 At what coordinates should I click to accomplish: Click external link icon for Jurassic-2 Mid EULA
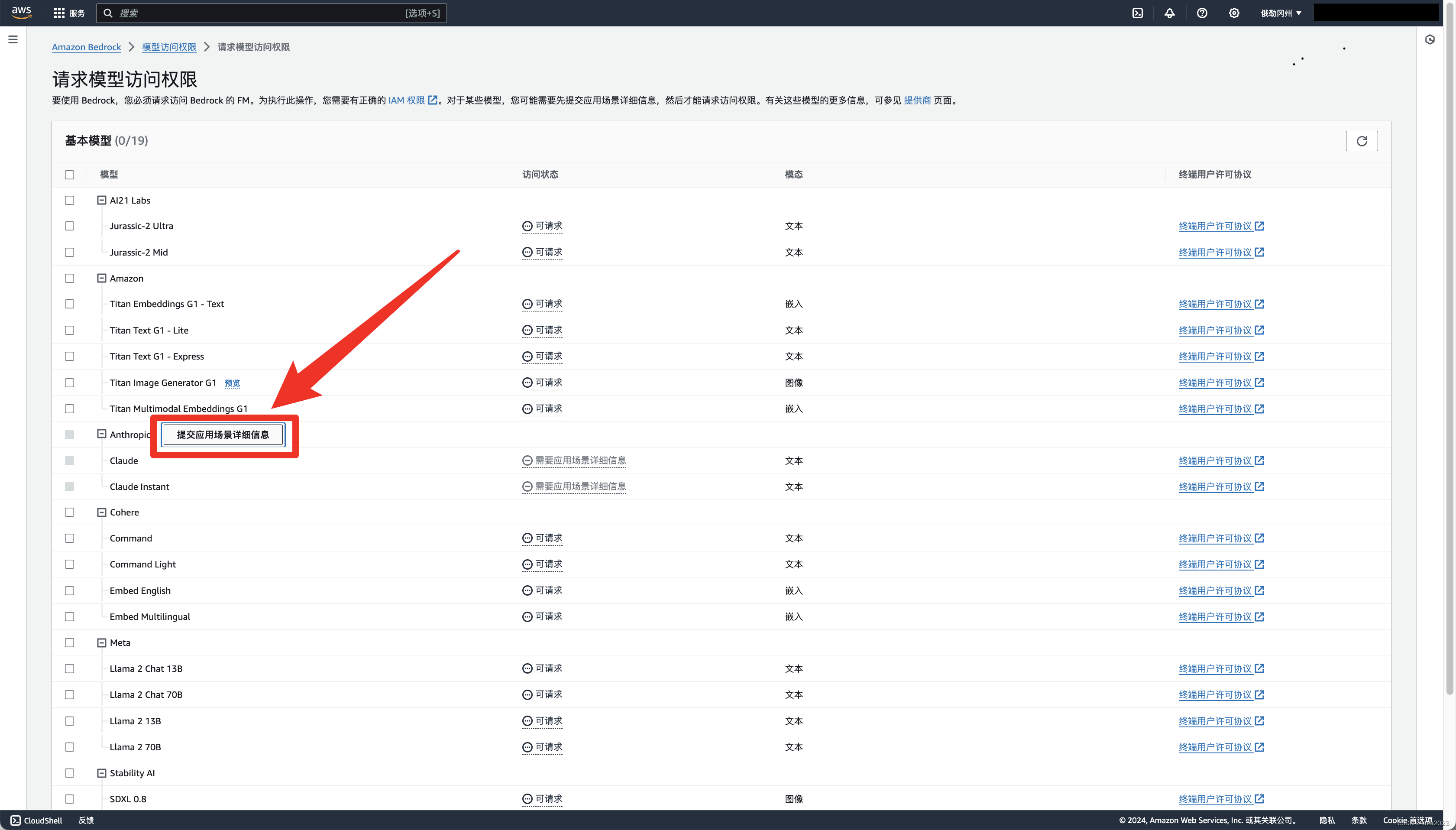coord(1259,252)
